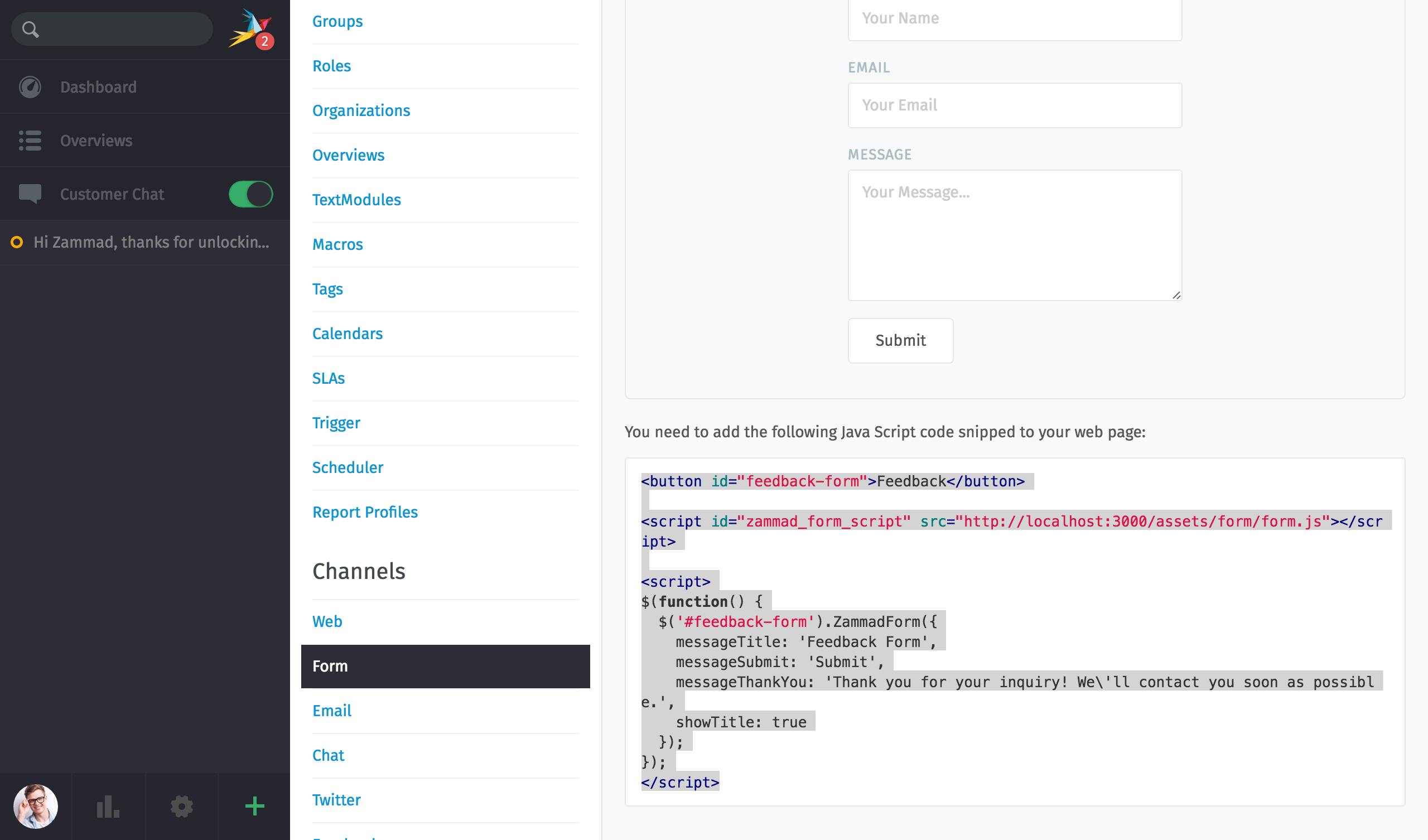Focus the sidebar search field
The width and height of the screenshot is (1428, 840).
(112, 30)
